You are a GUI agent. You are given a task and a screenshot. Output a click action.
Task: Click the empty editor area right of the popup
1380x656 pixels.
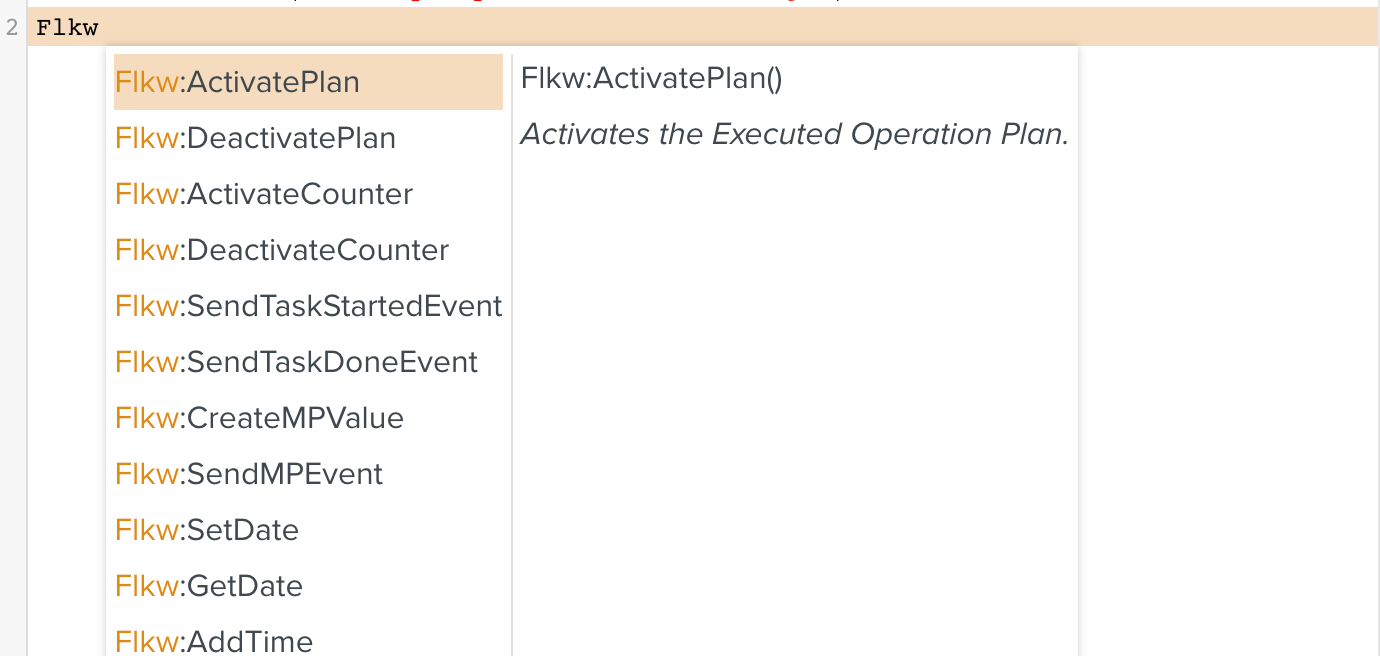(x=1230, y=350)
